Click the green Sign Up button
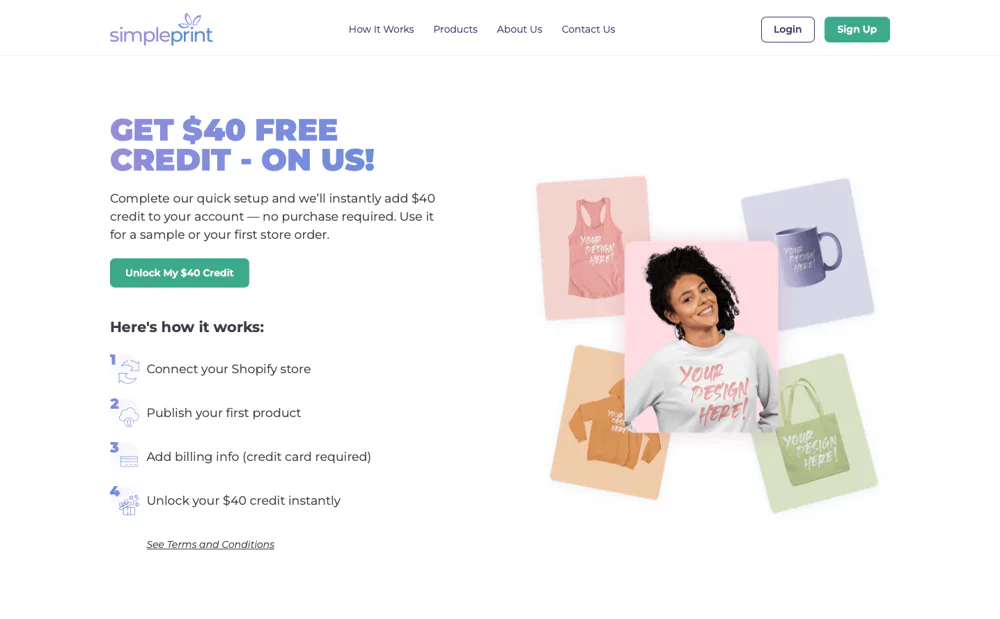1000x619 pixels. pos(857,29)
